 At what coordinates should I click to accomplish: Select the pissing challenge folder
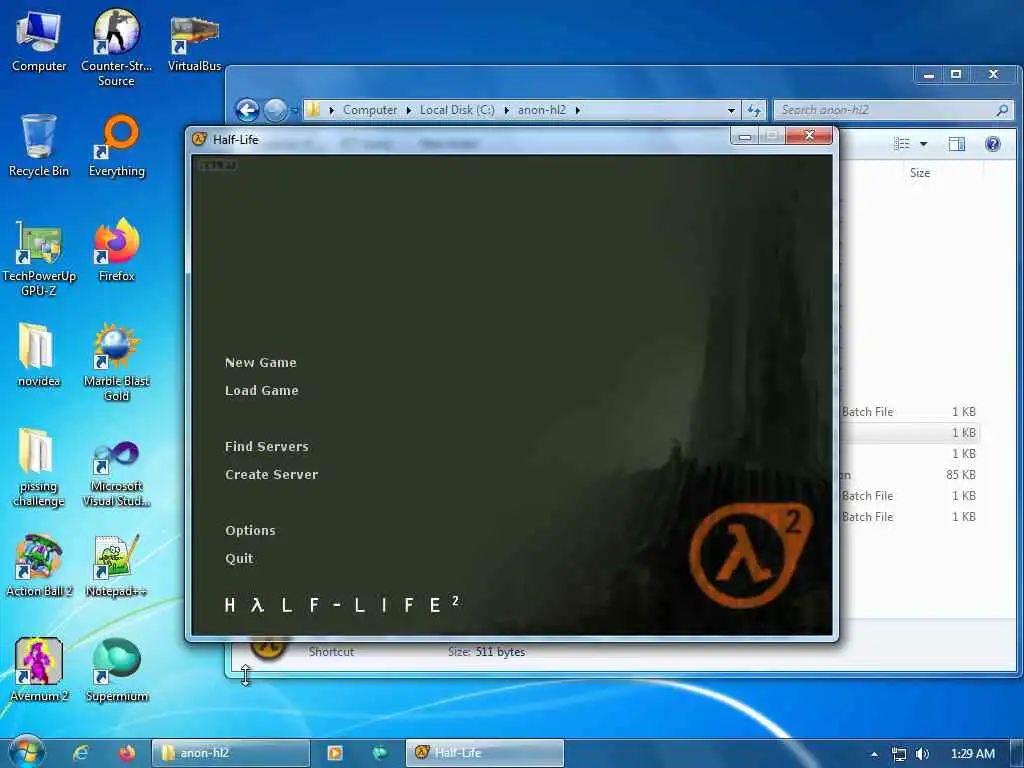pyautogui.click(x=39, y=468)
